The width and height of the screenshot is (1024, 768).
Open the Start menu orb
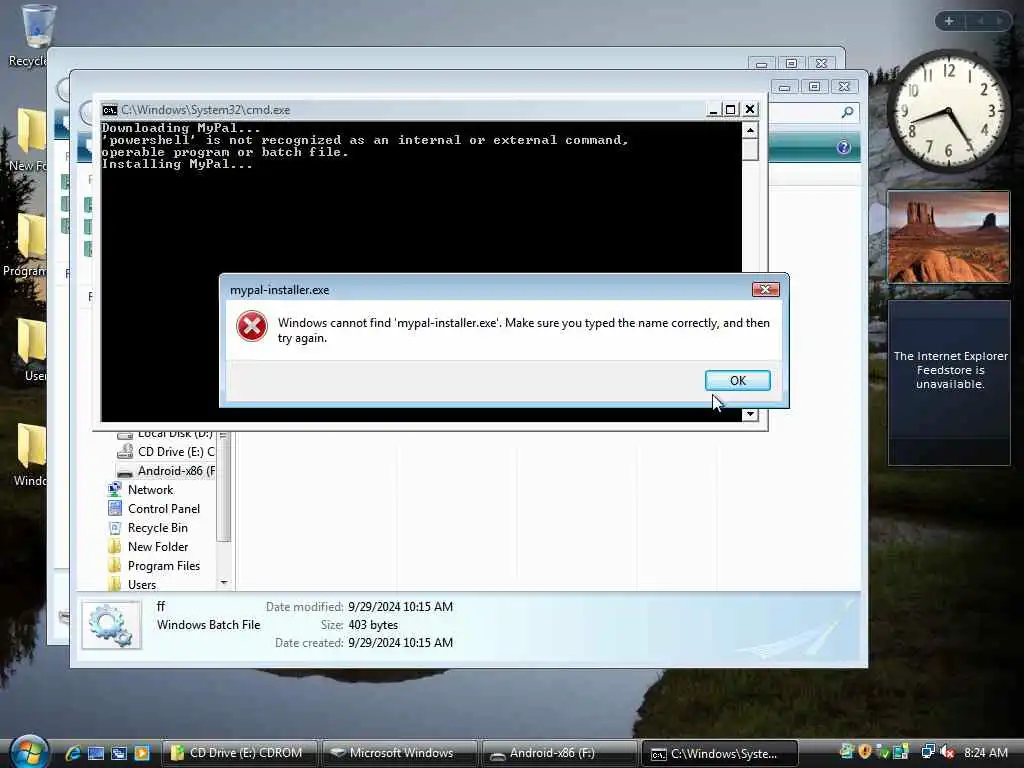[x=27, y=752]
